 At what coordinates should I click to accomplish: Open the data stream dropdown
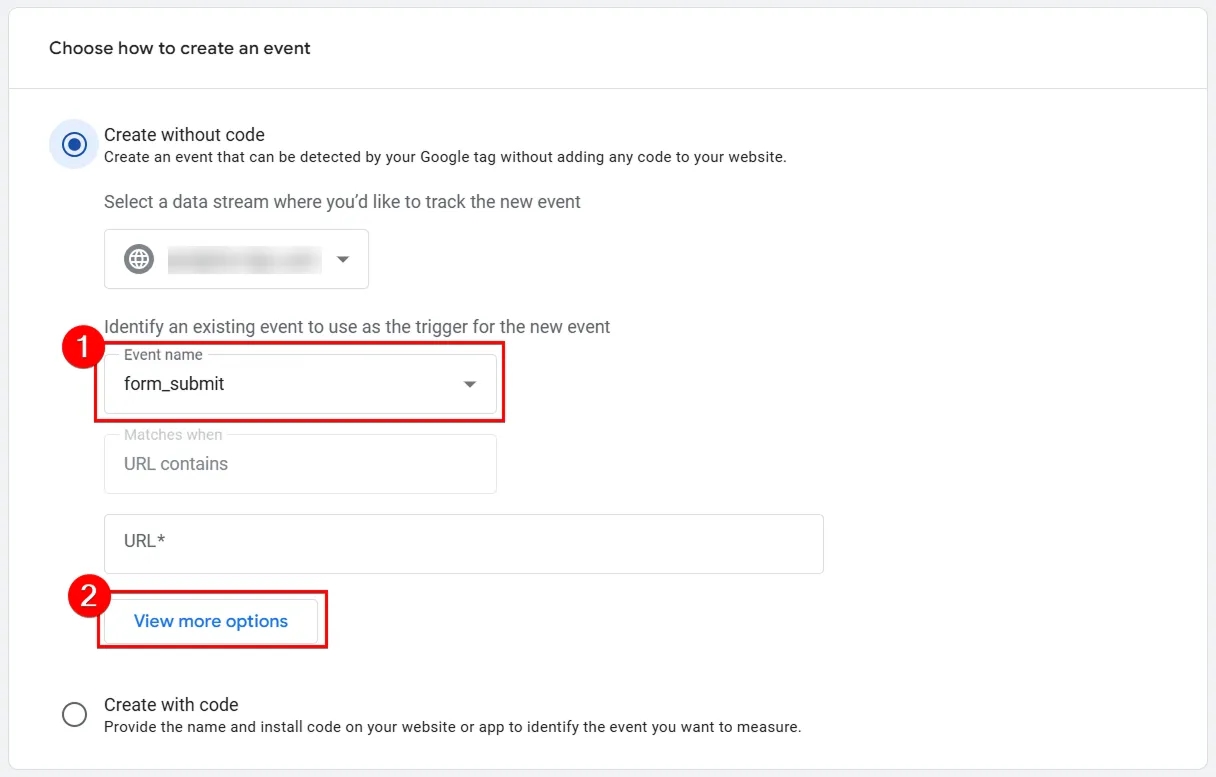tap(236, 259)
